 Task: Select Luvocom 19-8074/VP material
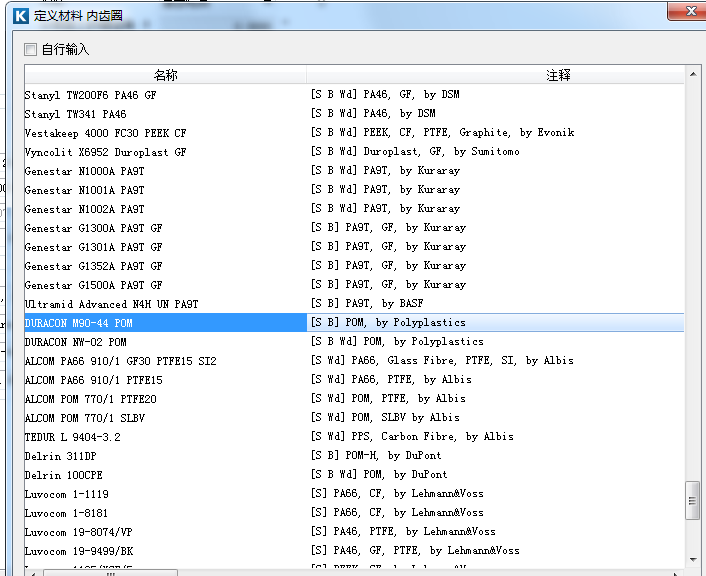79,532
